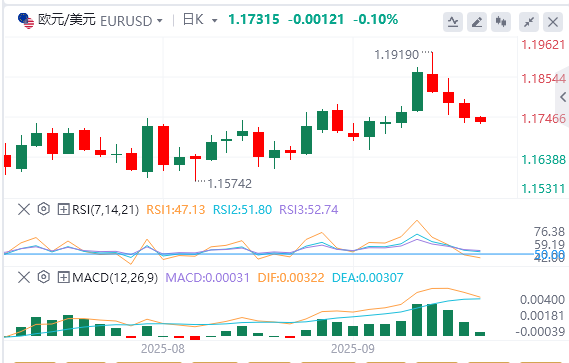This screenshot has height=363, width=569.
Task: Click the 2025-09 date axis label
Action: click(353, 349)
